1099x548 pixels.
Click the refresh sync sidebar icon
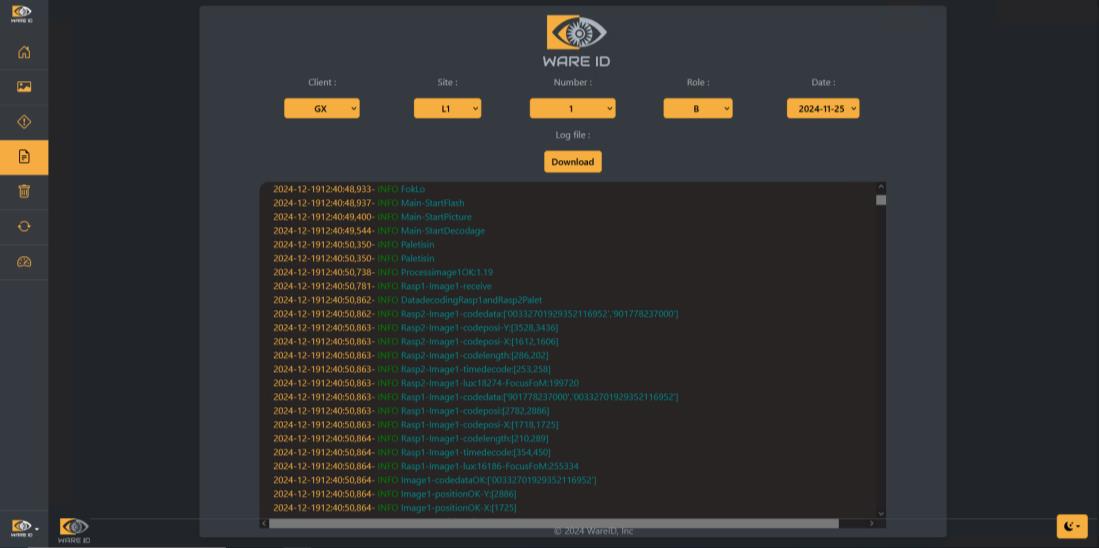[24, 226]
